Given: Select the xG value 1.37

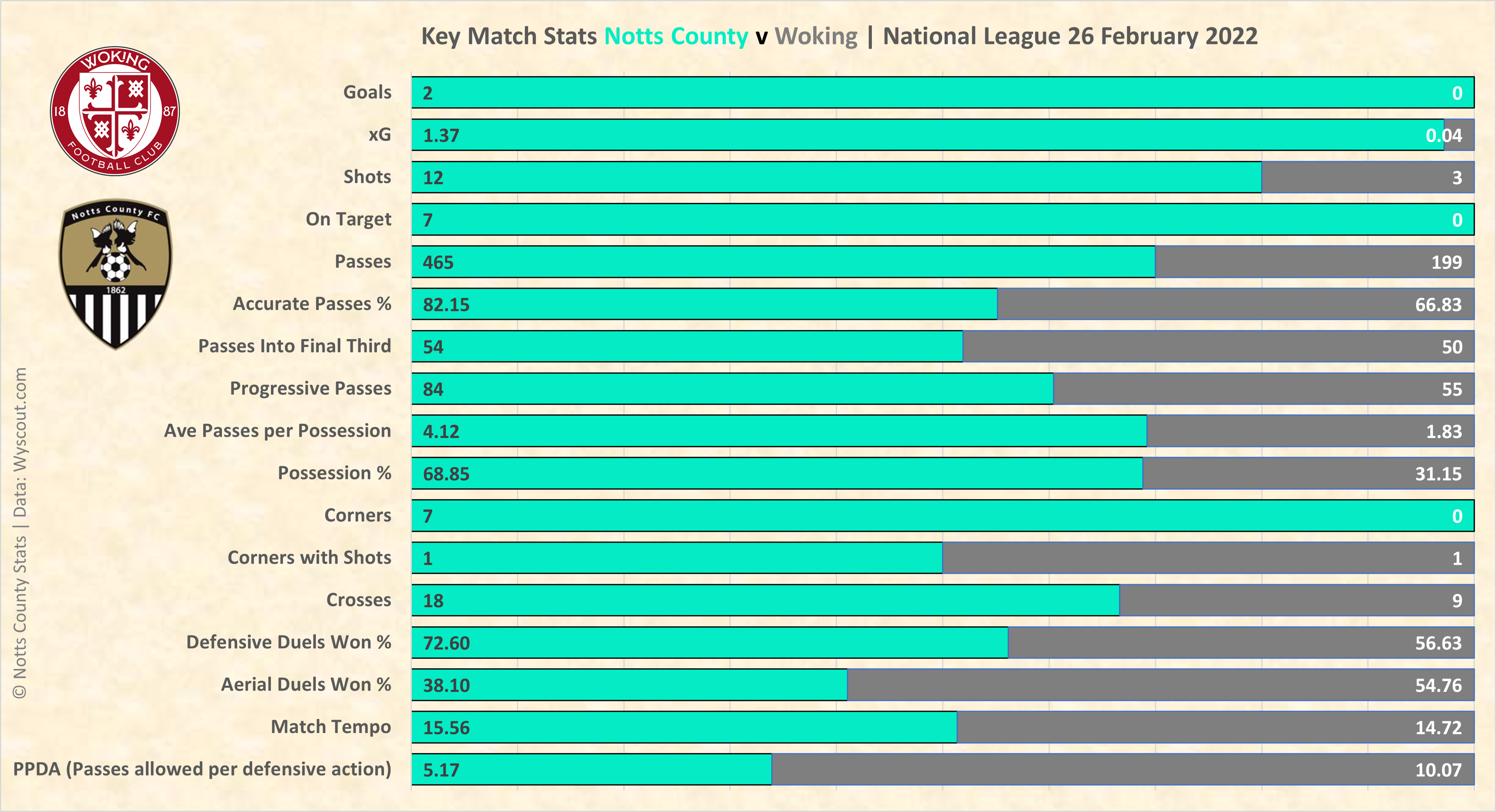Looking at the screenshot, I should (x=441, y=135).
